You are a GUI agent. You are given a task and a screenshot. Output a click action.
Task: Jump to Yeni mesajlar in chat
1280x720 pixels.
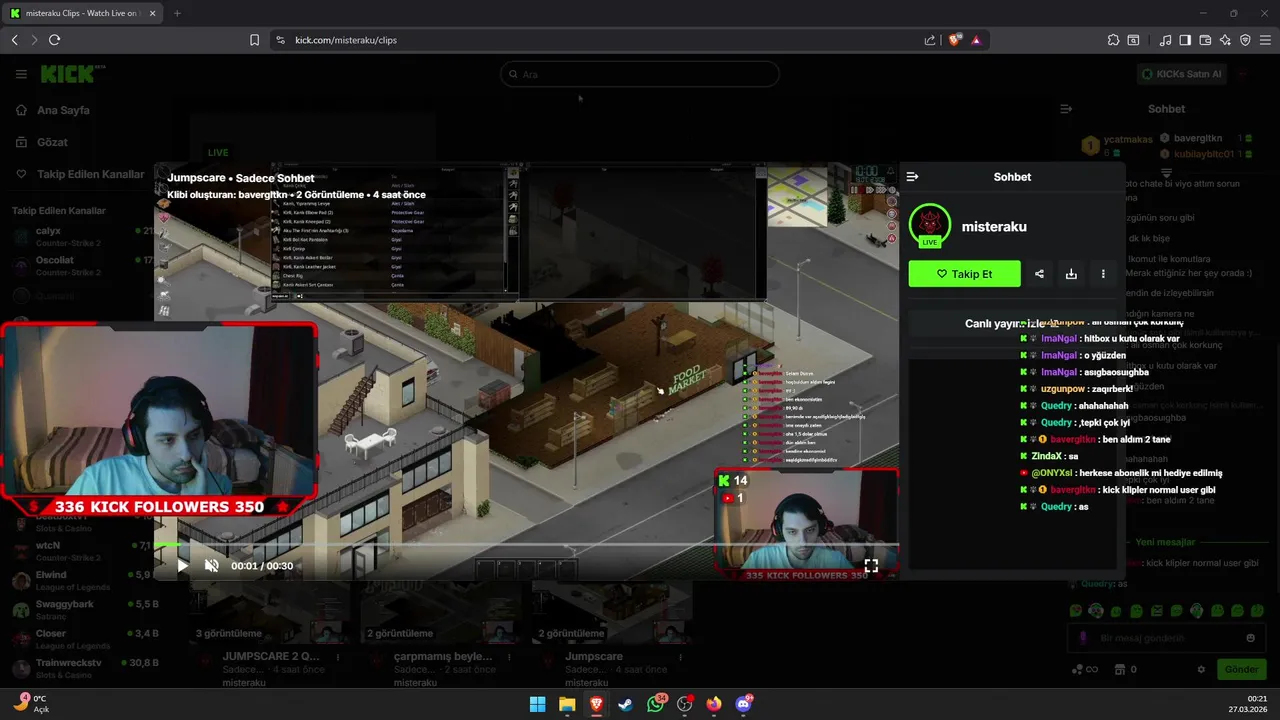pos(1166,542)
